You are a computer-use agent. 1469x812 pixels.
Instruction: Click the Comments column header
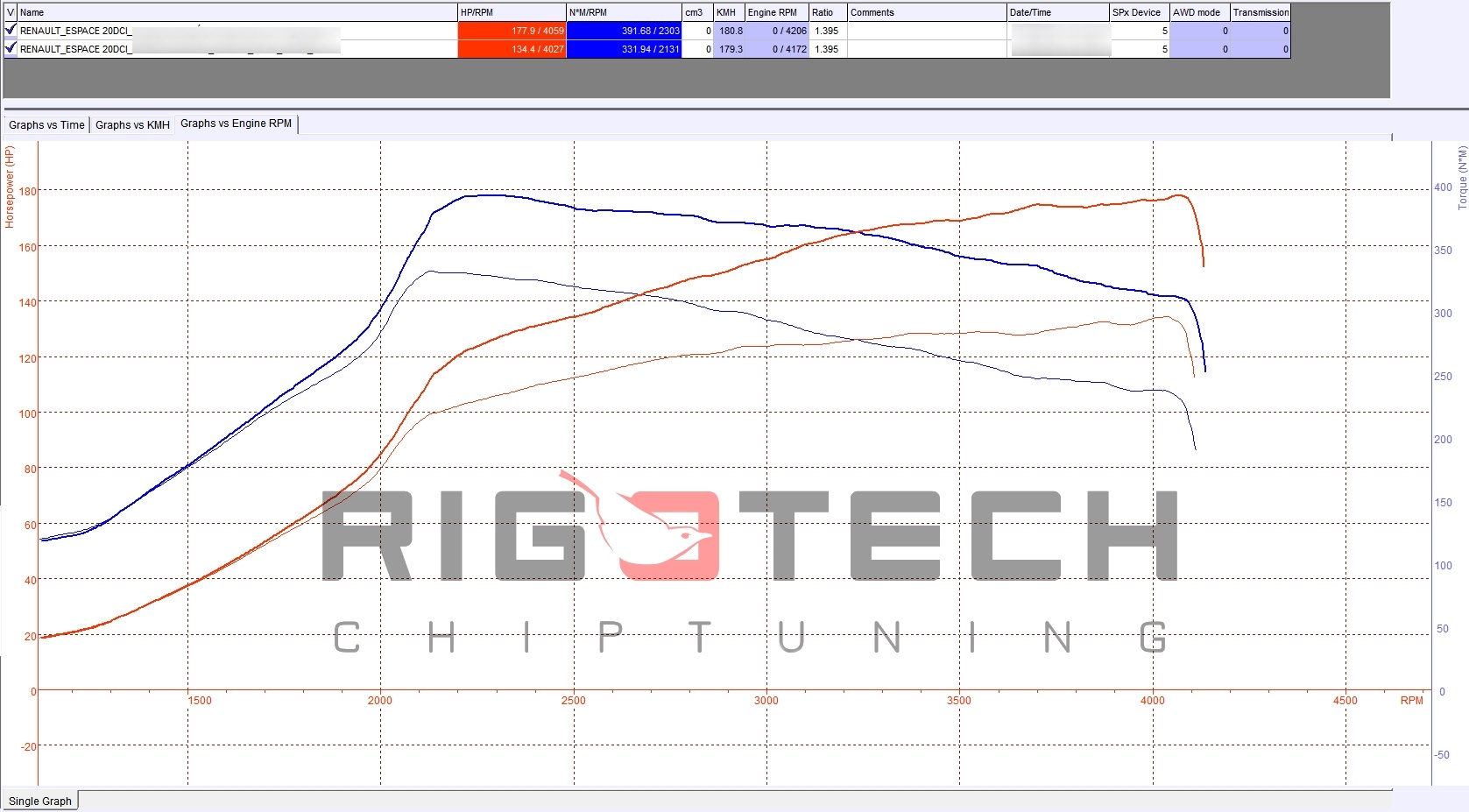coord(927,12)
